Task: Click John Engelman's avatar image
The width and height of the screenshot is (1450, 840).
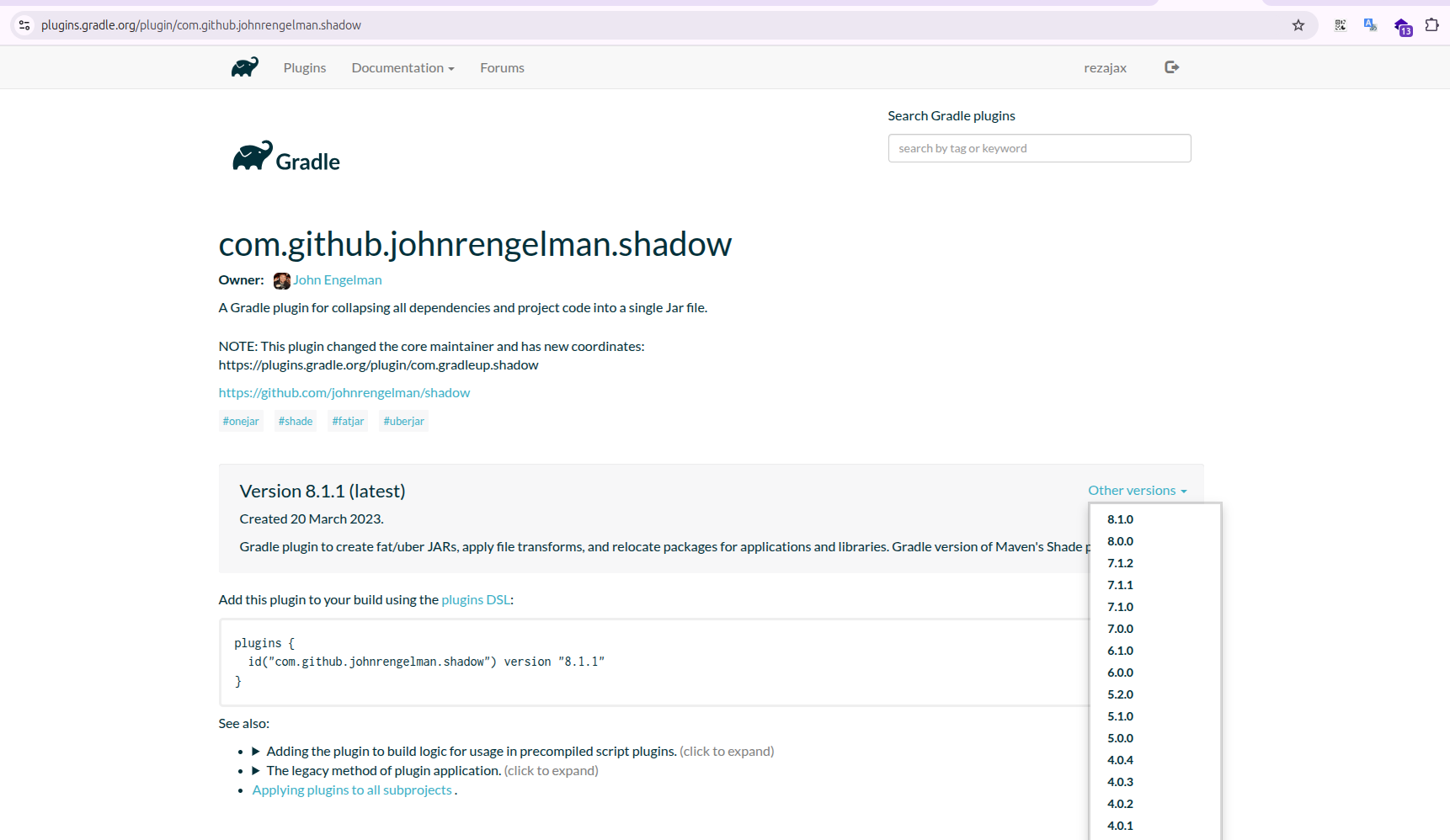Action: click(281, 280)
